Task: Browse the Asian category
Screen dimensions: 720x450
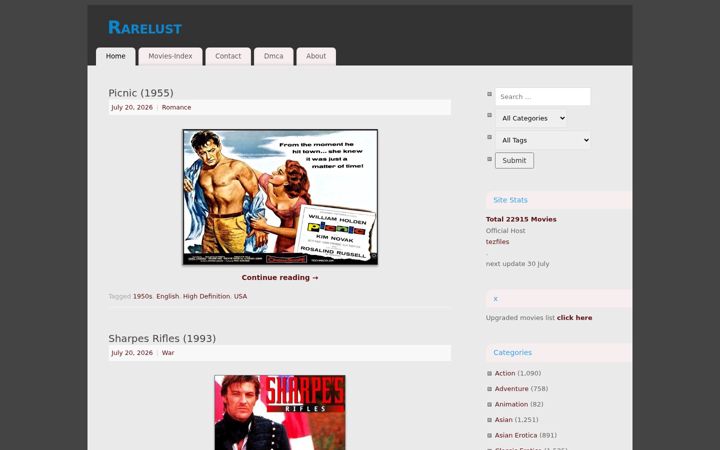Action: [504, 420]
